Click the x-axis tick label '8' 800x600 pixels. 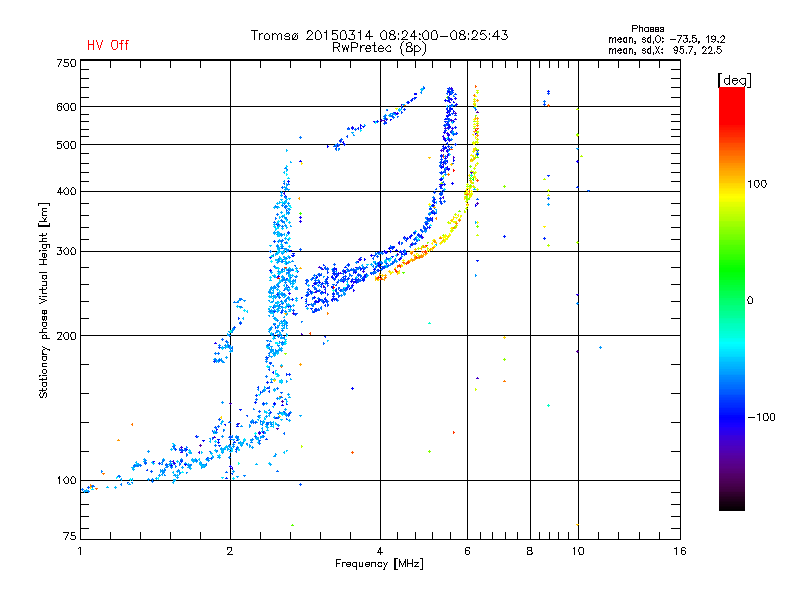(x=530, y=551)
